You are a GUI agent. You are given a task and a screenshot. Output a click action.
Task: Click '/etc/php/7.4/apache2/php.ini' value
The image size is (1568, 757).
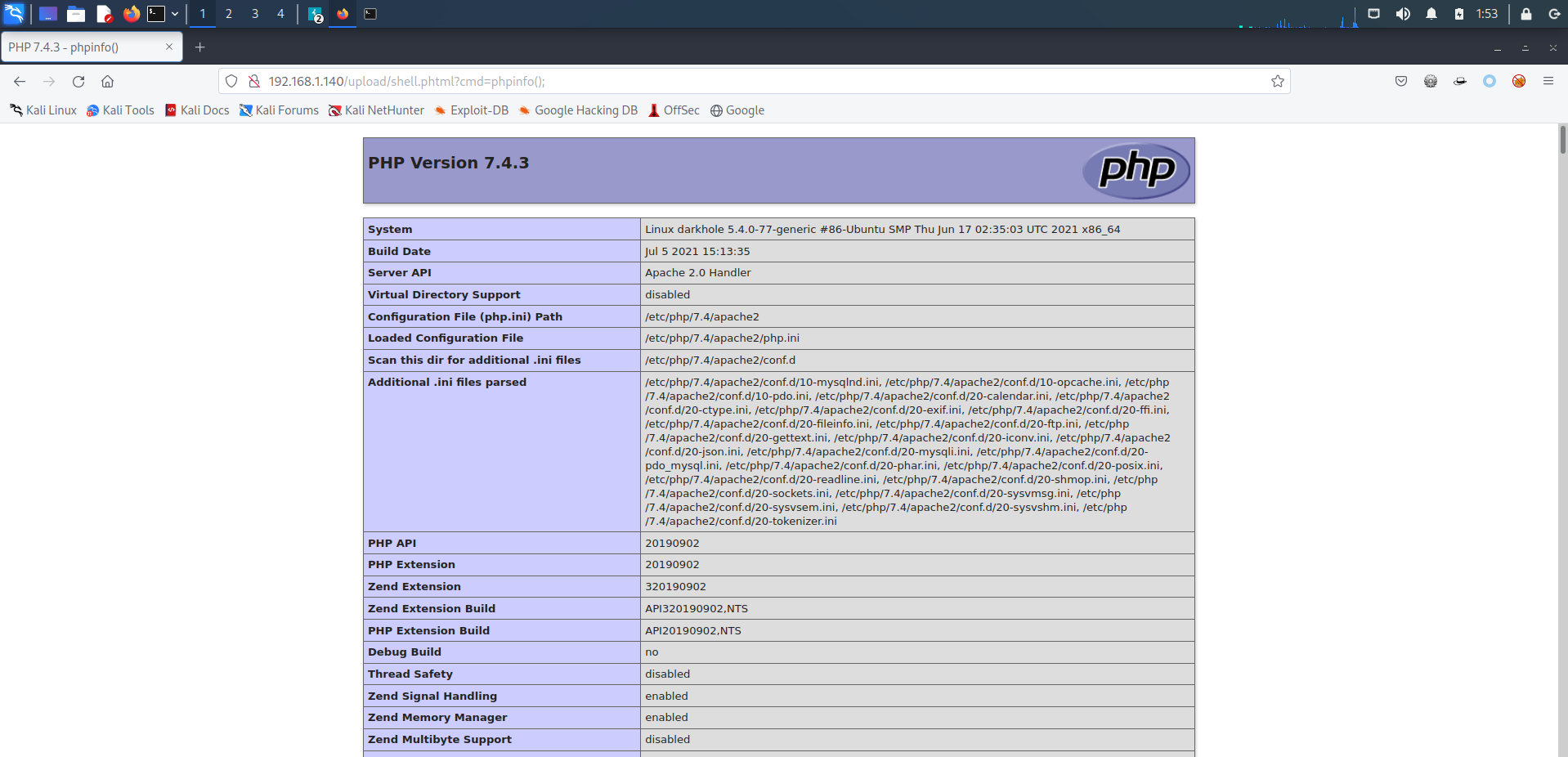(x=722, y=338)
